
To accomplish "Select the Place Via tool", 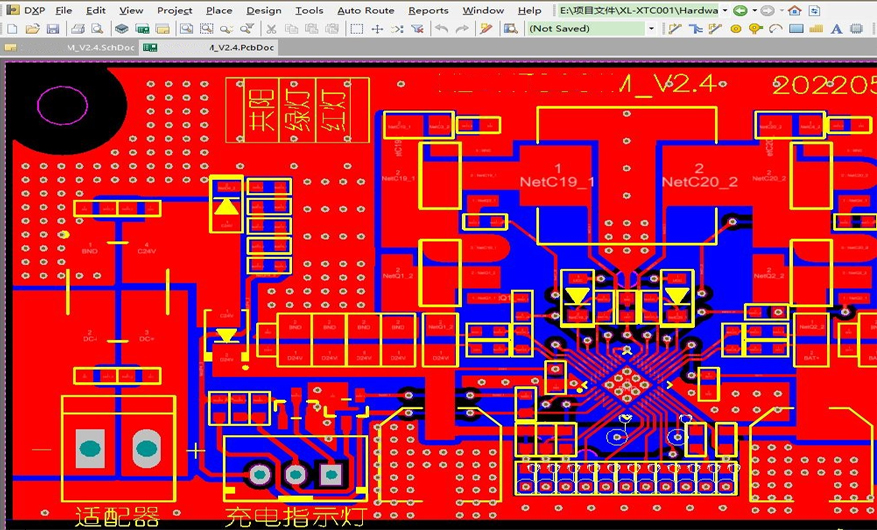I will pyautogui.click(x=755, y=29).
